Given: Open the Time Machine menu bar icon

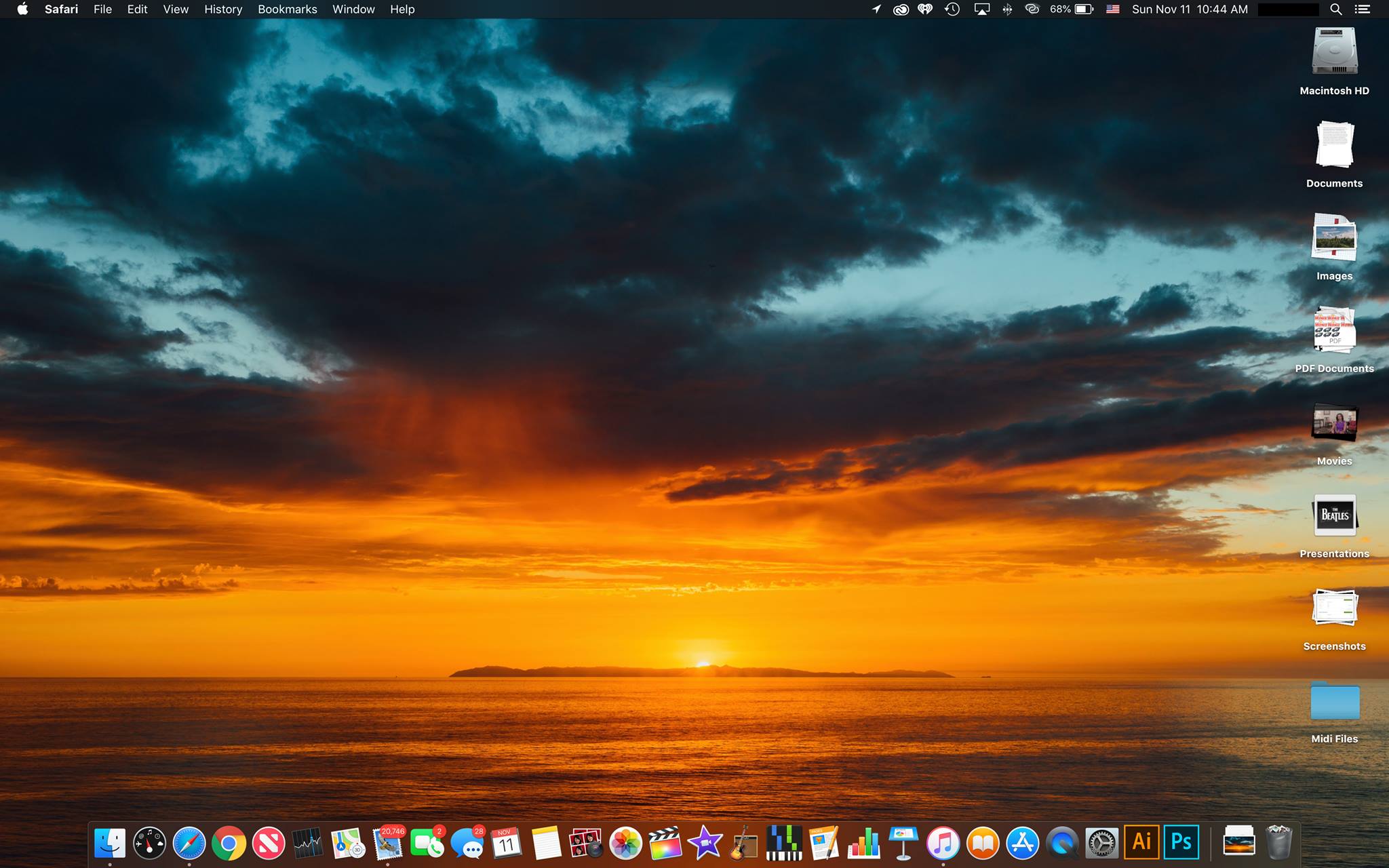Looking at the screenshot, I should coord(952,9).
